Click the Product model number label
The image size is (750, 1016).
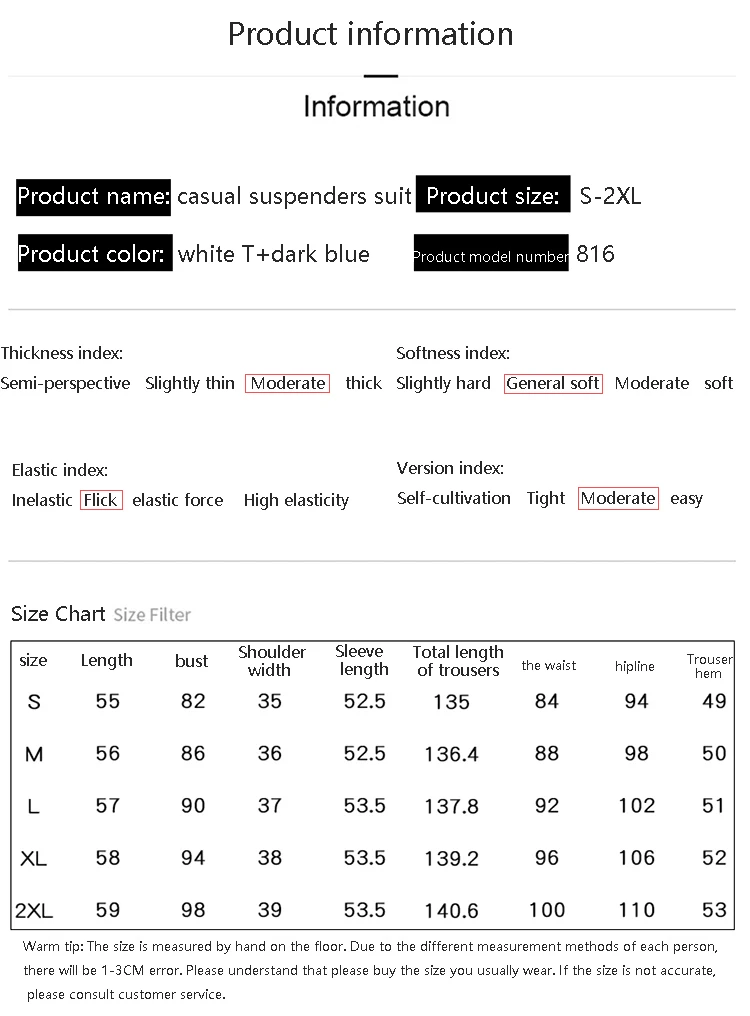pyautogui.click(x=491, y=253)
